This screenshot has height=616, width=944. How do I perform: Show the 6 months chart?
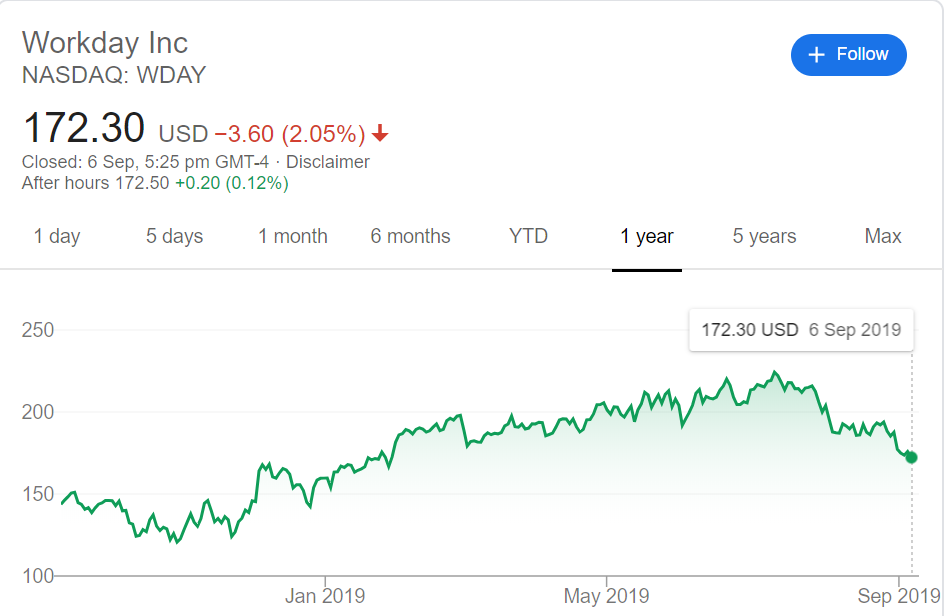pyautogui.click(x=411, y=236)
